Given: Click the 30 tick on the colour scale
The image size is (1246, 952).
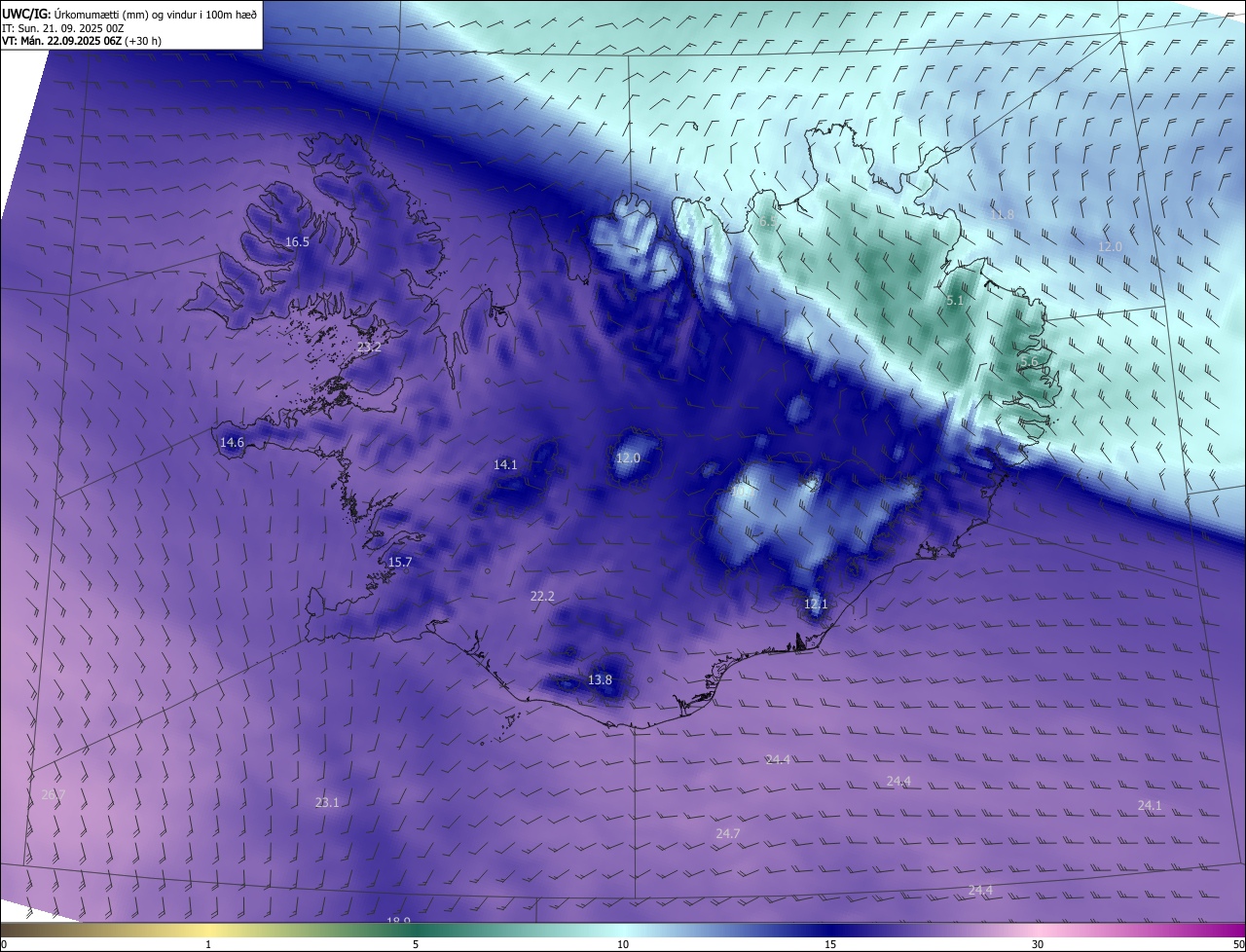Looking at the screenshot, I should pos(1038,944).
